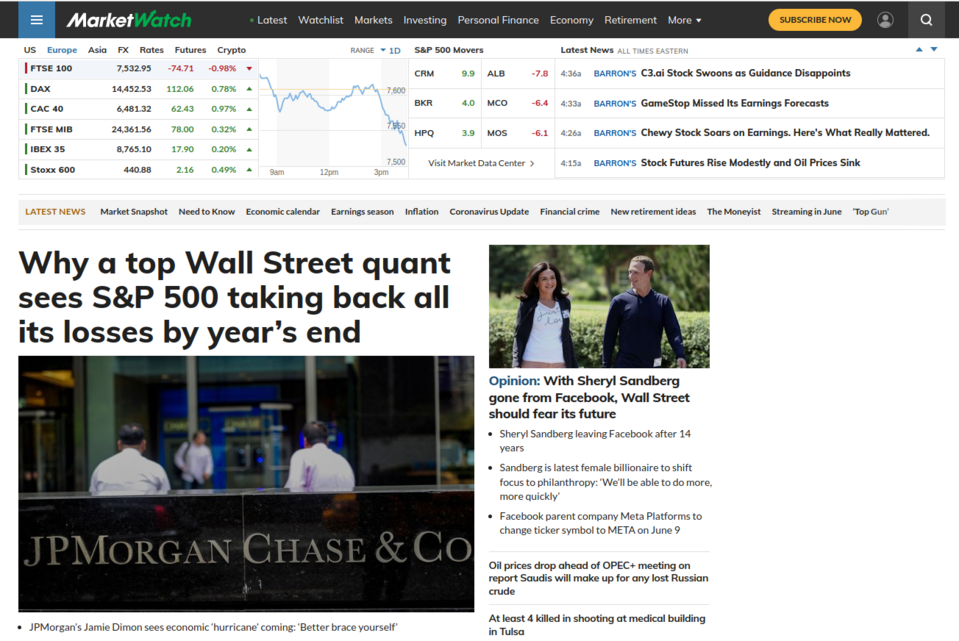Viewport: 959px width, 641px height.
Task: Click the Latest News down arrow
Action: [x=934, y=50]
